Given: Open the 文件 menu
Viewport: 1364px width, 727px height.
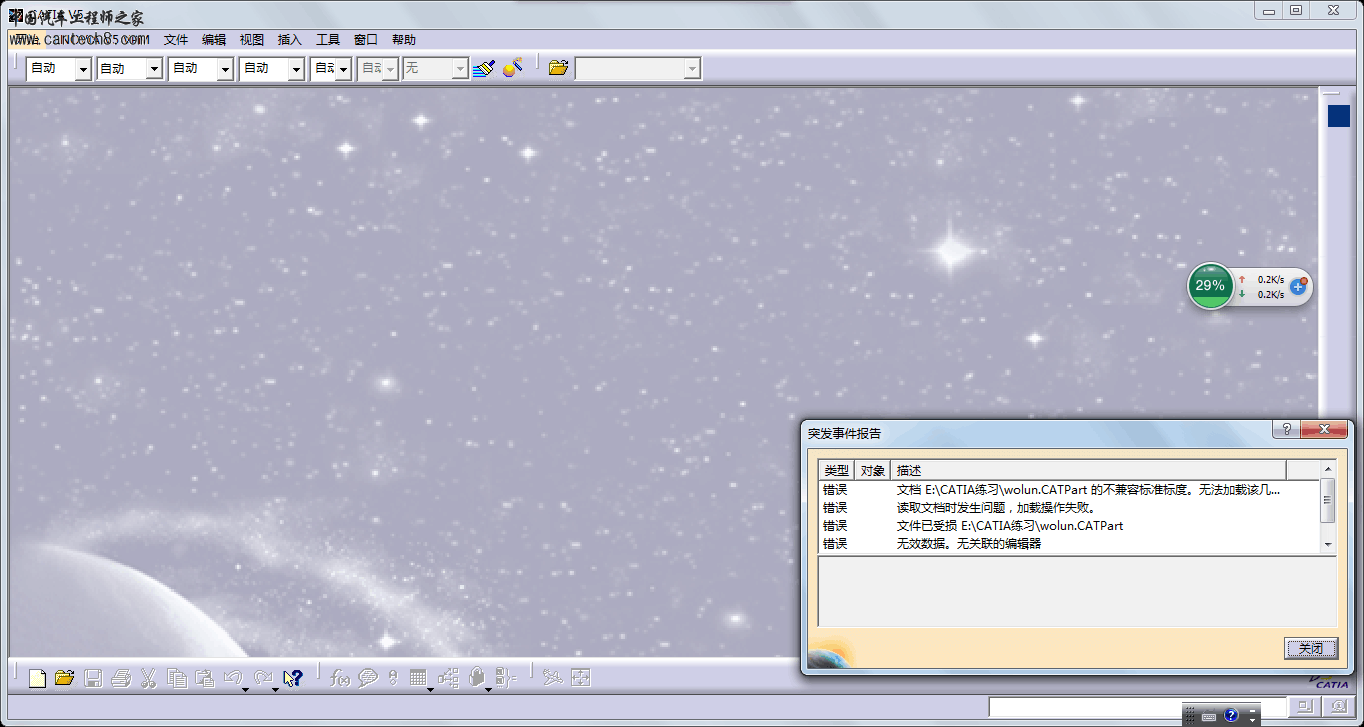Looking at the screenshot, I should pos(176,40).
